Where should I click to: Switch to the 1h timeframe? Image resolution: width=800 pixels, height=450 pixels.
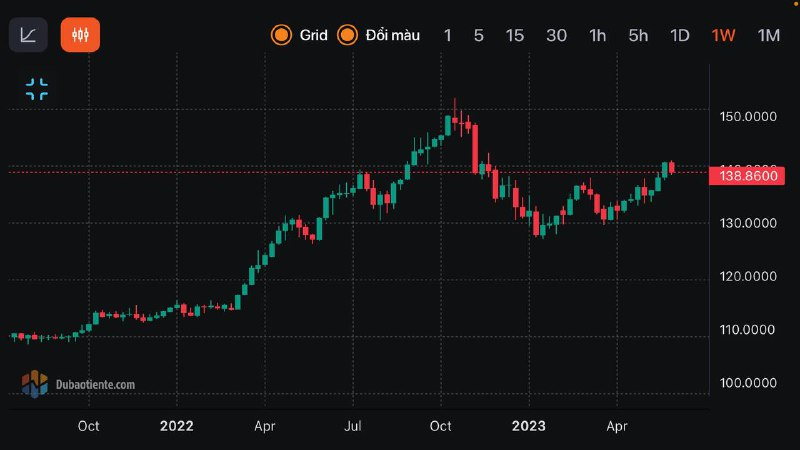(597, 36)
